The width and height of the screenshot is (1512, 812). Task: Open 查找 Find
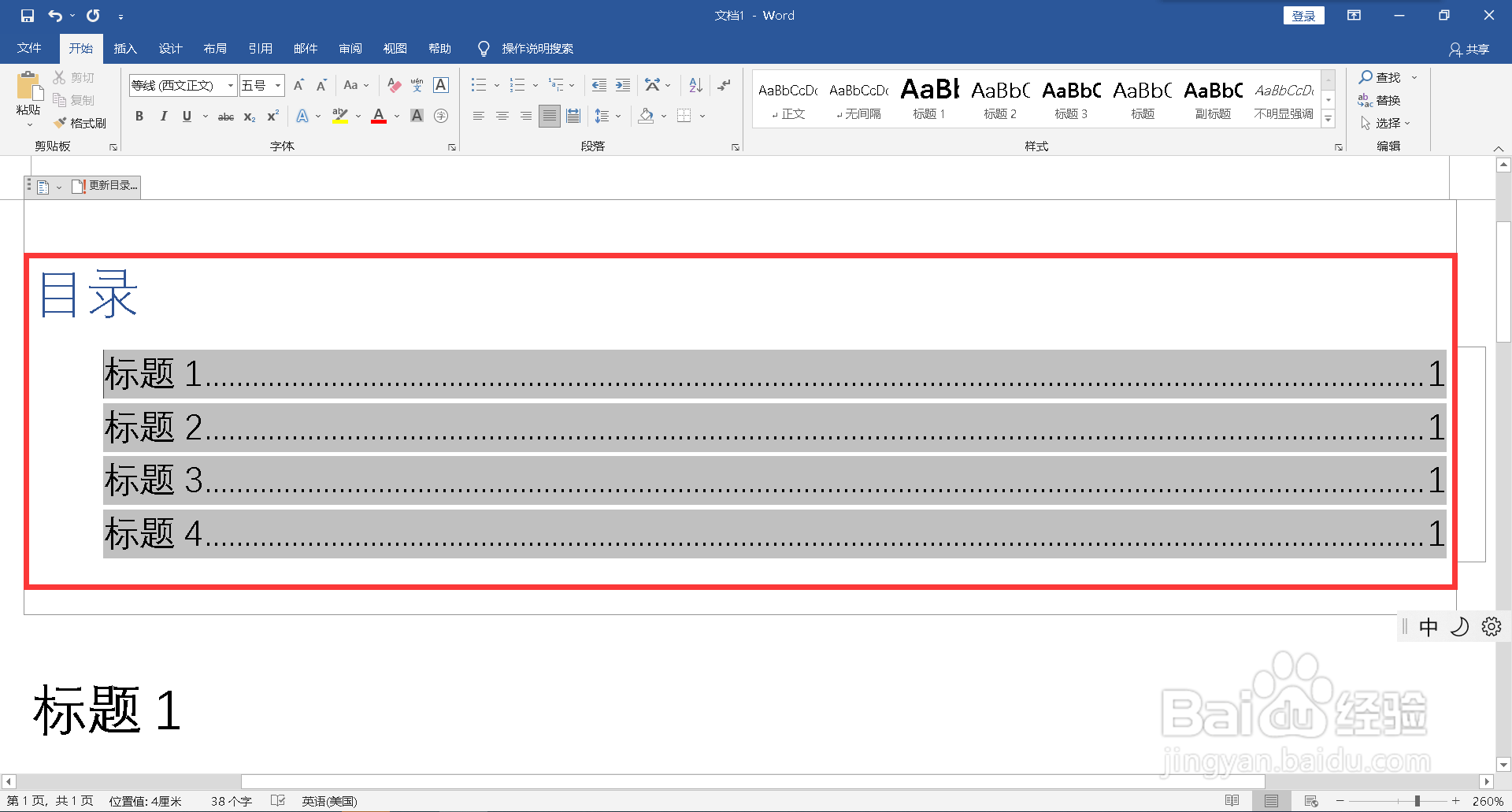pos(1380,77)
